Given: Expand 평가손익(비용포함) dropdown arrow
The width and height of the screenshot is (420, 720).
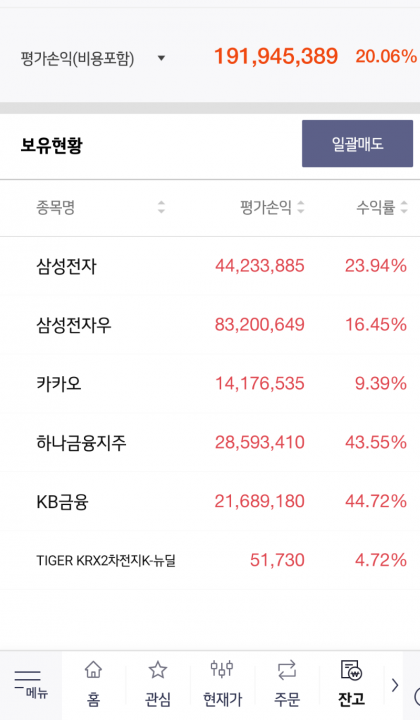Looking at the screenshot, I should click(161, 58).
